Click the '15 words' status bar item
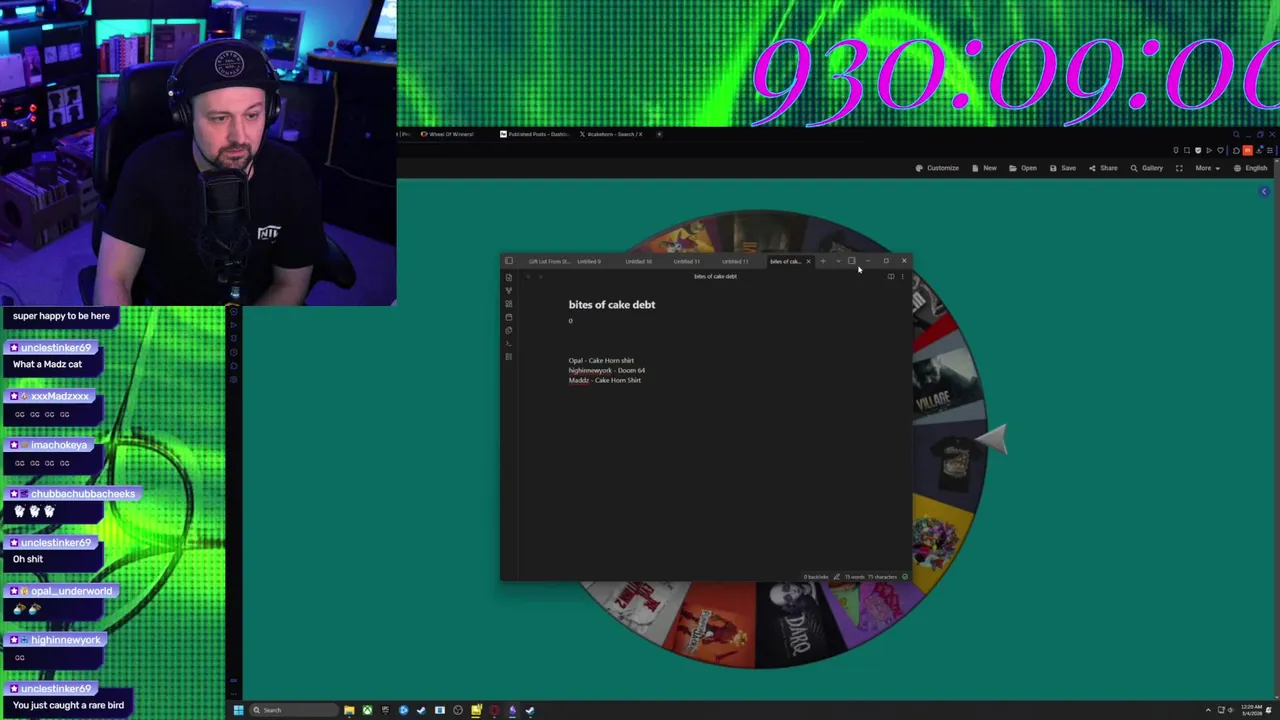The width and height of the screenshot is (1280, 720). [855, 577]
